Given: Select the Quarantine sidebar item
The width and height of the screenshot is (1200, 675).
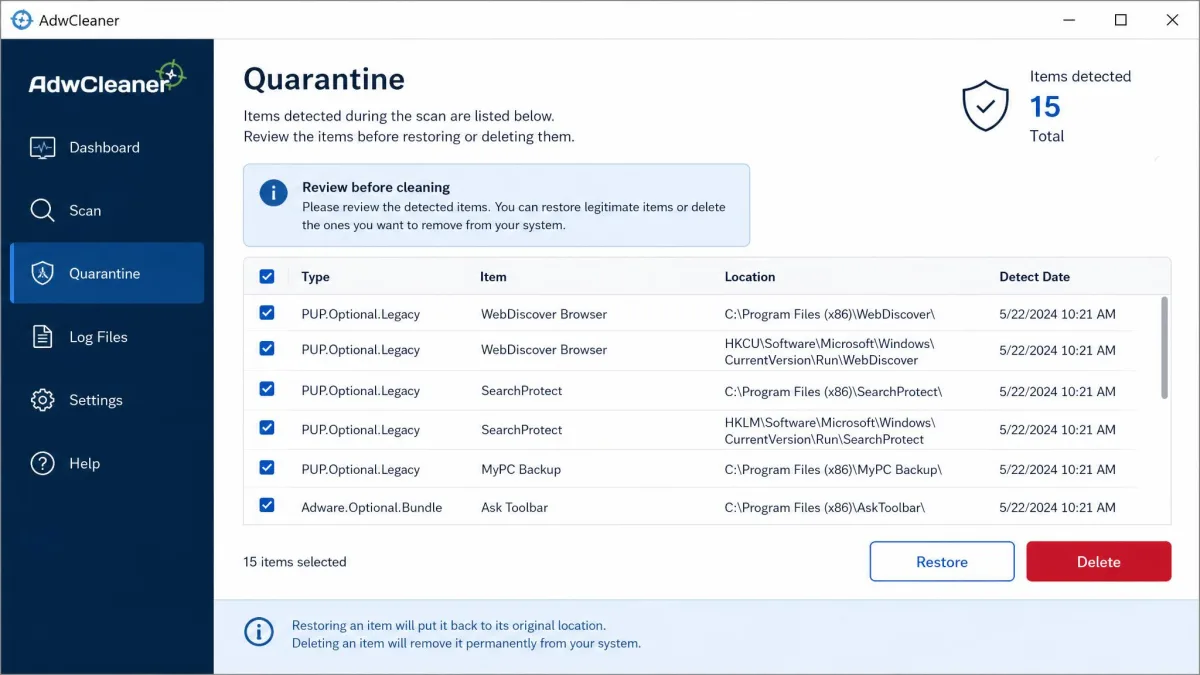Looking at the screenshot, I should 107,273.
